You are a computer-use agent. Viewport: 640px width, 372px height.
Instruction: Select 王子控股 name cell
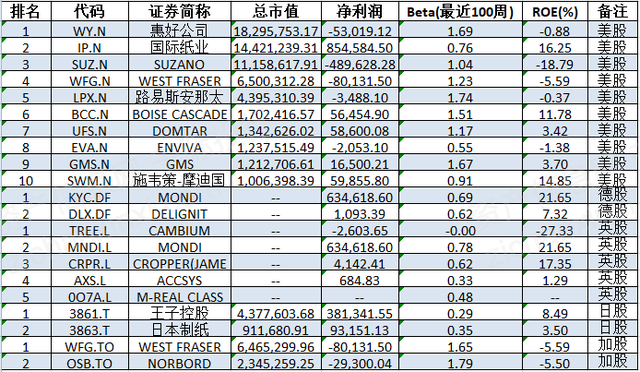[x=180, y=314]
